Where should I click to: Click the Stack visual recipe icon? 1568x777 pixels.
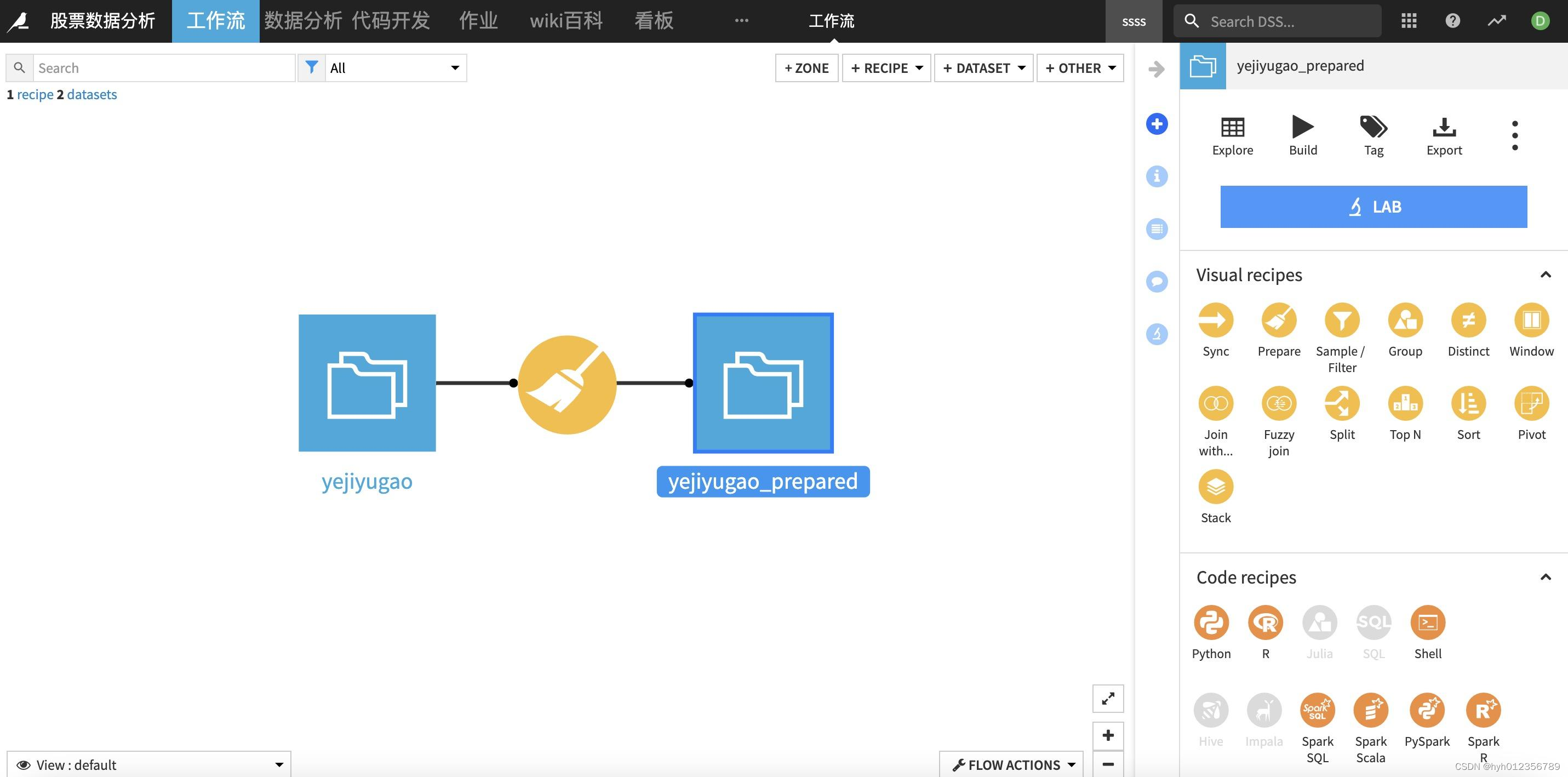point(1215,487)
